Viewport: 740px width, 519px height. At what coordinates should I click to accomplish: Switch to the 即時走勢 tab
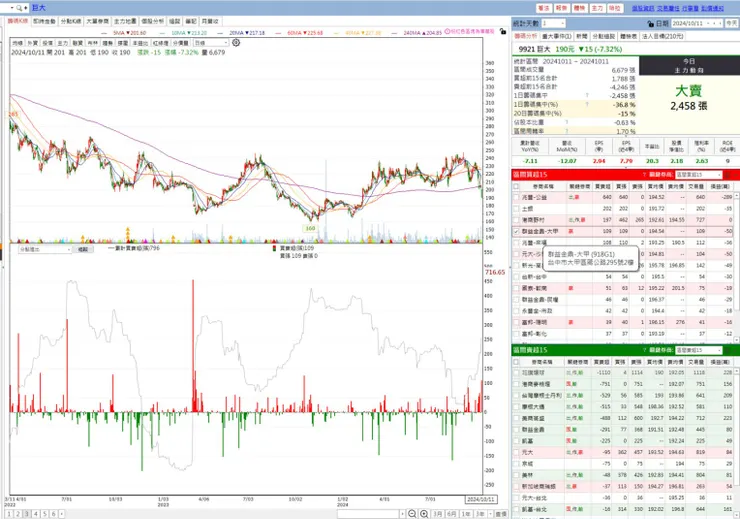pos(44,21)
